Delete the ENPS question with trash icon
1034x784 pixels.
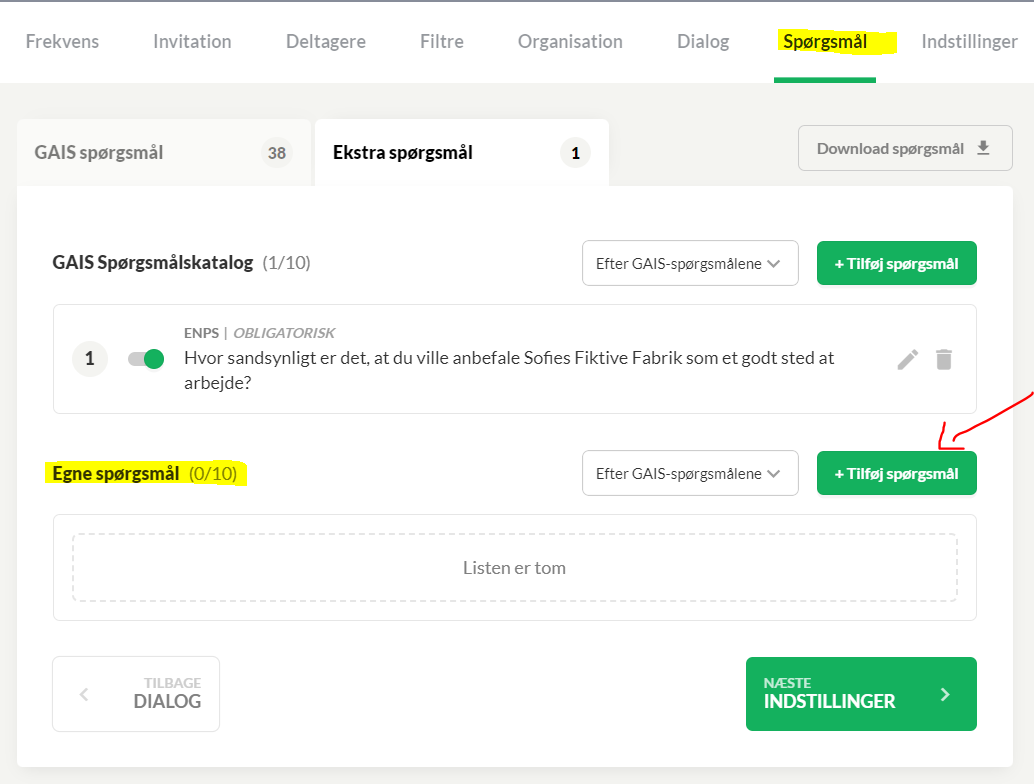pos(944,359)
